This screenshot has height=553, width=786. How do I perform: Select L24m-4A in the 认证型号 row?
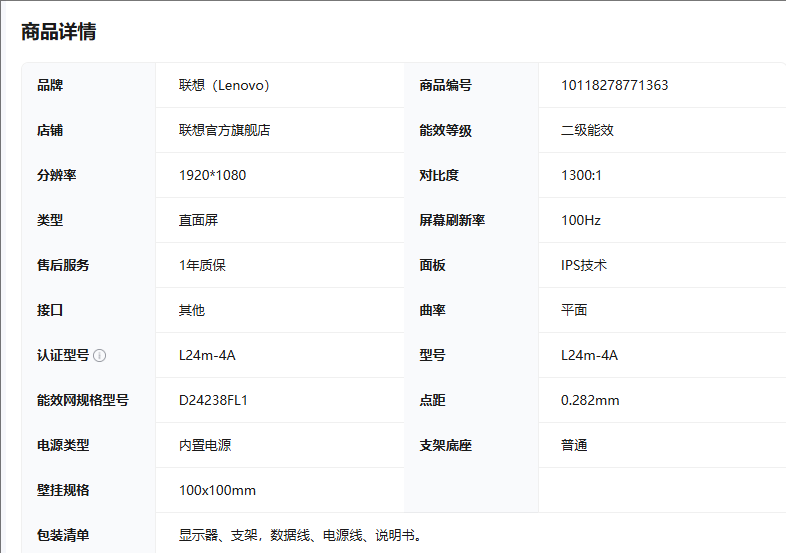click(x=207, y=355)
